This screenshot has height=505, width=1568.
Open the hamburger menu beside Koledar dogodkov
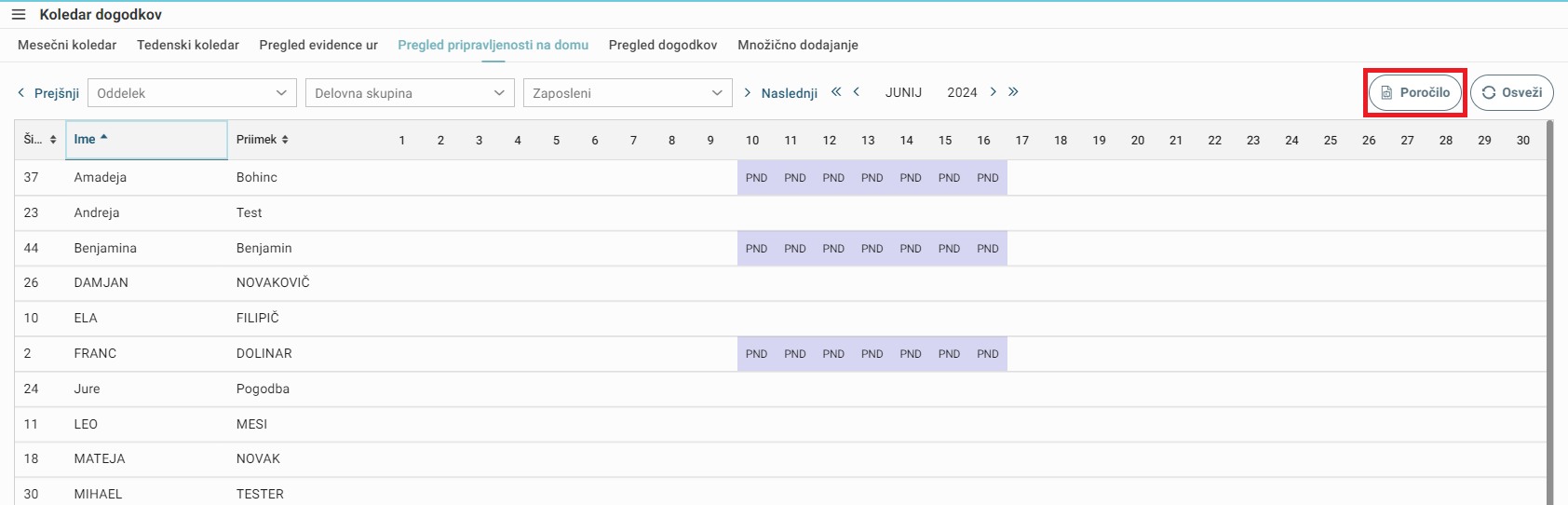(19, 15)
